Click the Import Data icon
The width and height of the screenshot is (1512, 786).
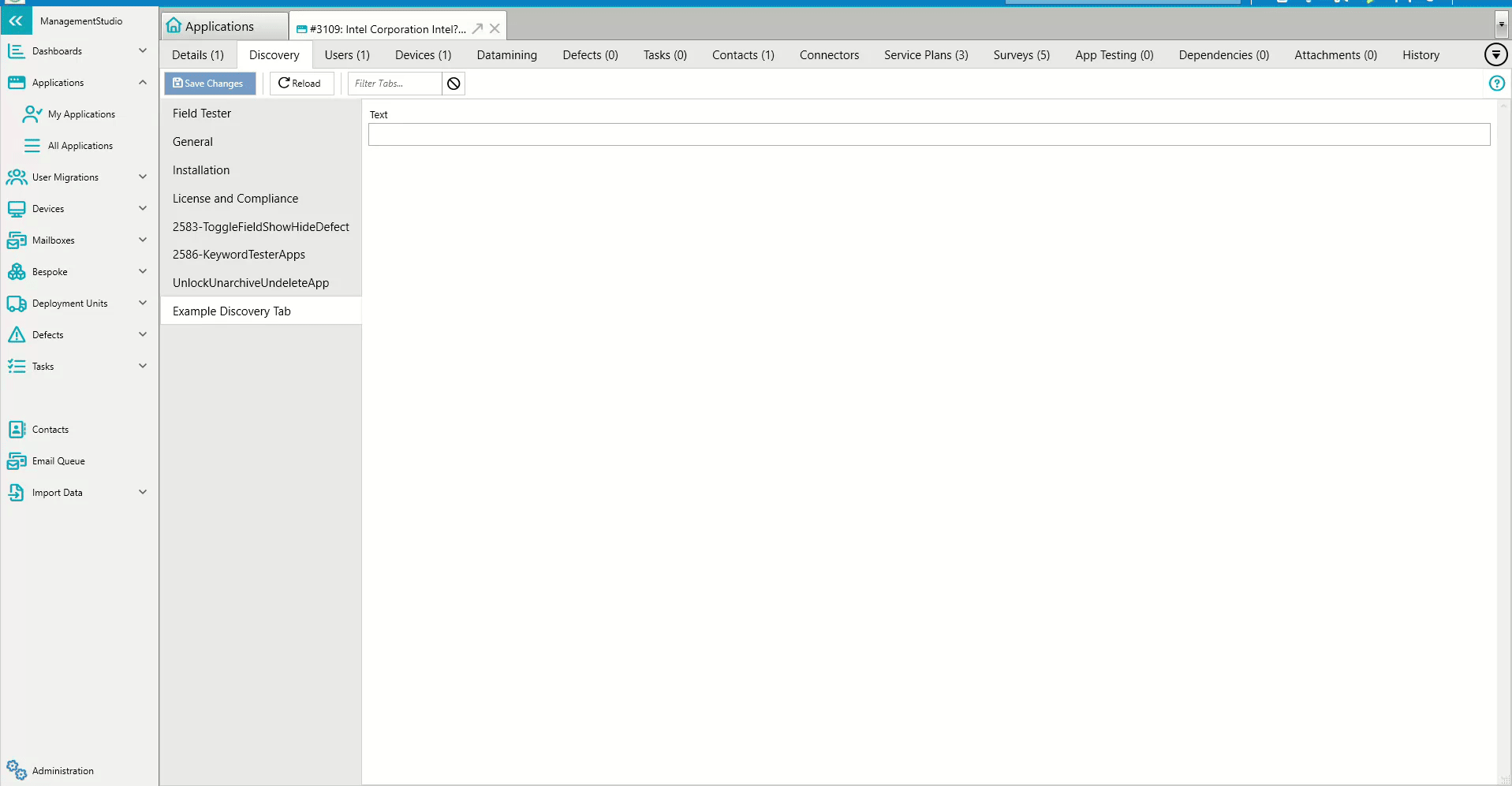[16, 493]
